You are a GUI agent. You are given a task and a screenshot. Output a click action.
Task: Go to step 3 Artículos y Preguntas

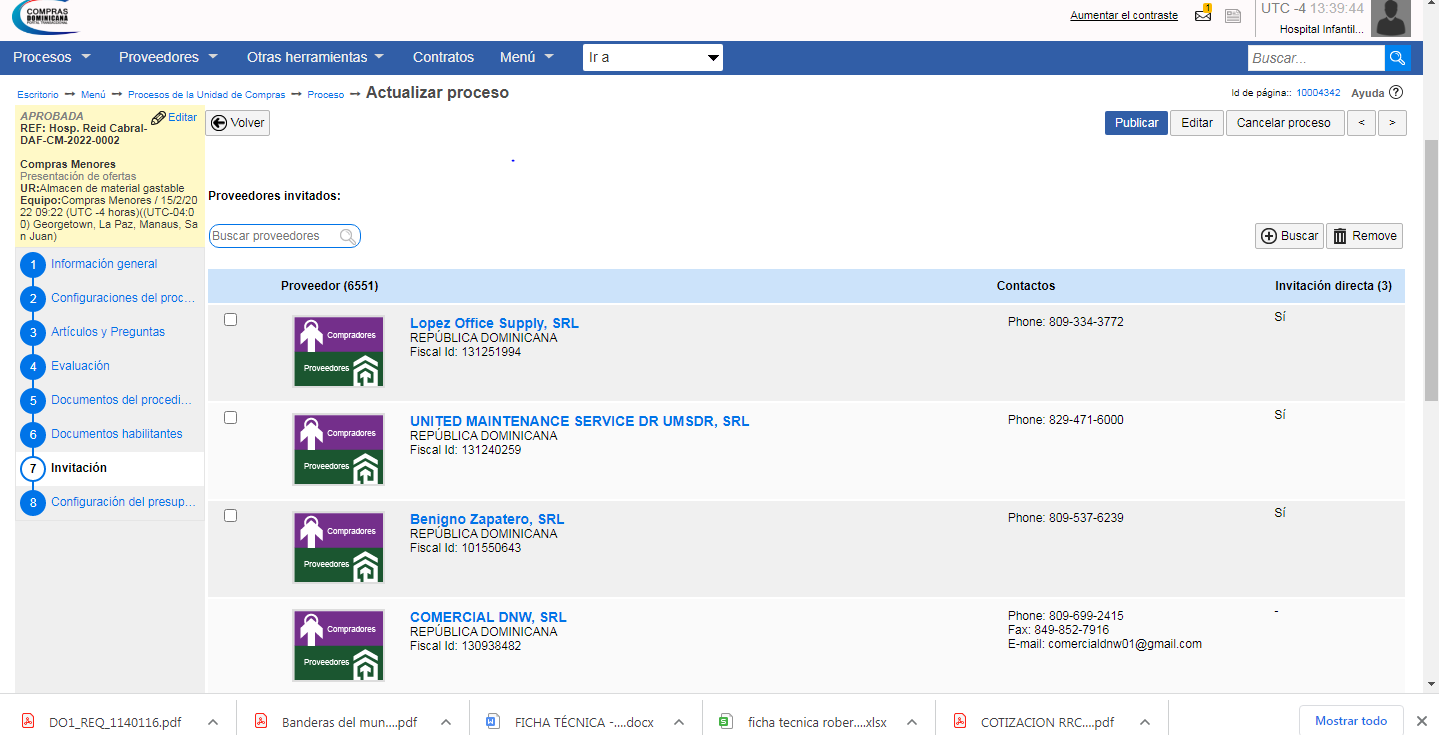coord(108,332)
